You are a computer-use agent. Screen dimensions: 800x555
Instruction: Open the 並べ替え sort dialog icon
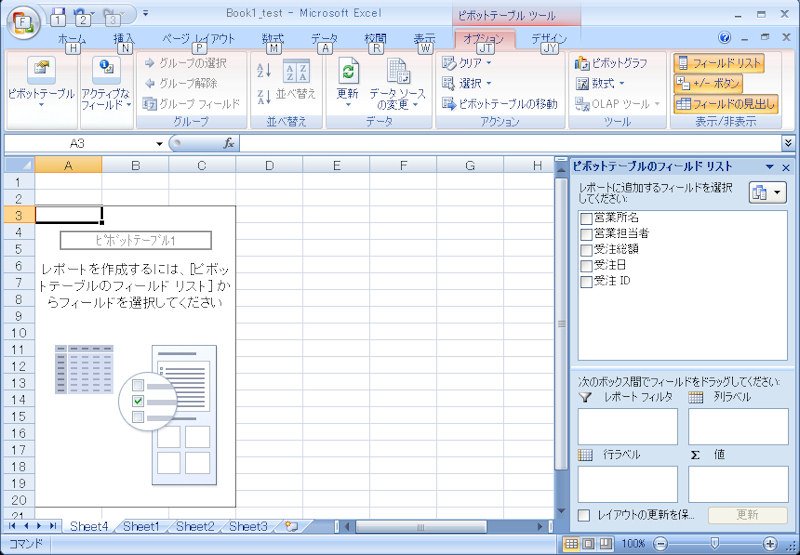pos(296,80)
